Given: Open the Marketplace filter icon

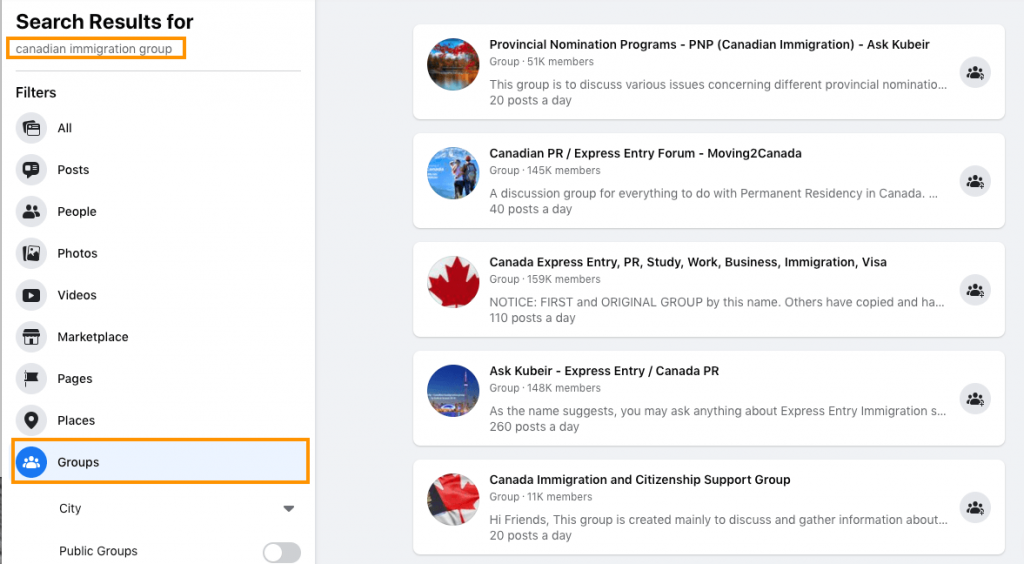Looking at the screenshot, I should (x=31, y=337).
